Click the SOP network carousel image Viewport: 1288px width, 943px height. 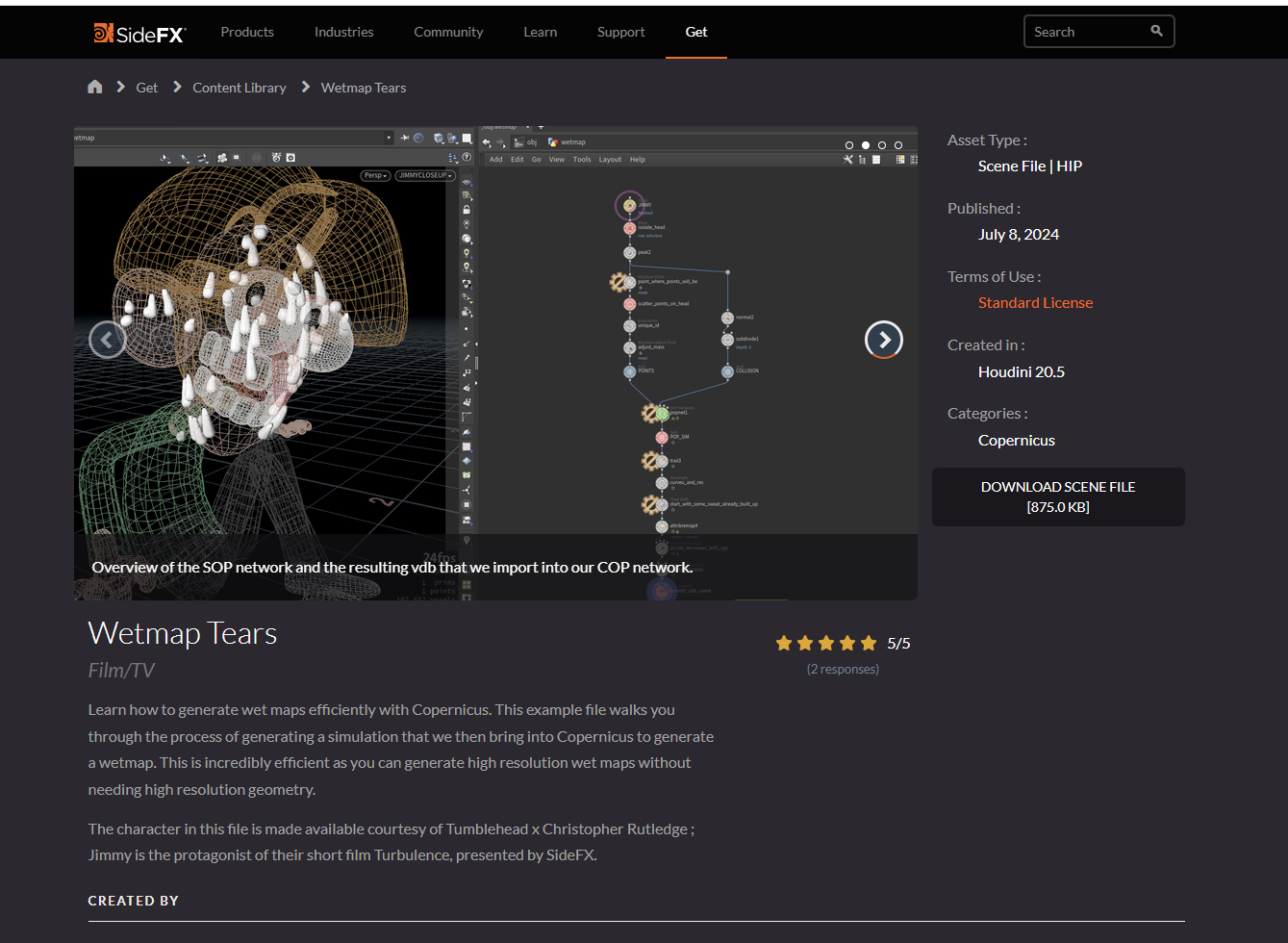coord(495,363)
